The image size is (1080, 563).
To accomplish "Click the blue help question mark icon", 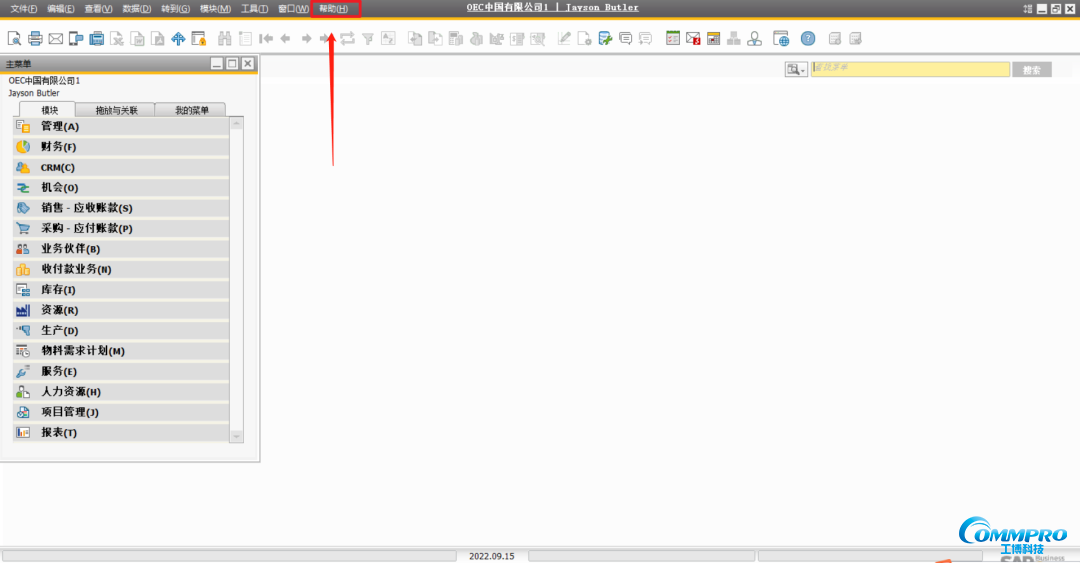I will (808, 39).
